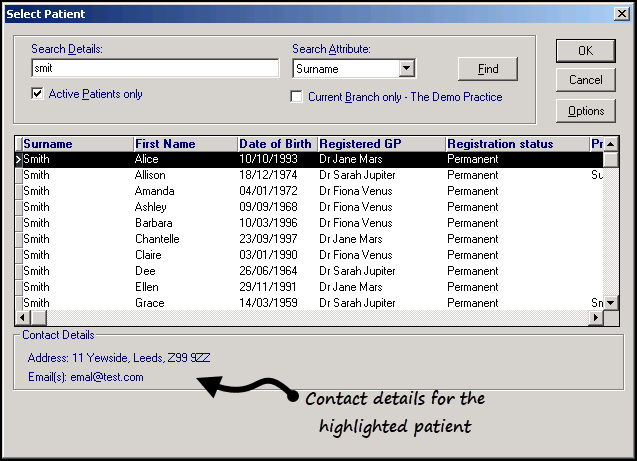Image resolution: width=637 pixels, height=461 pixels.
Task: Sort by Registration status column header
Action: point(516,144)
